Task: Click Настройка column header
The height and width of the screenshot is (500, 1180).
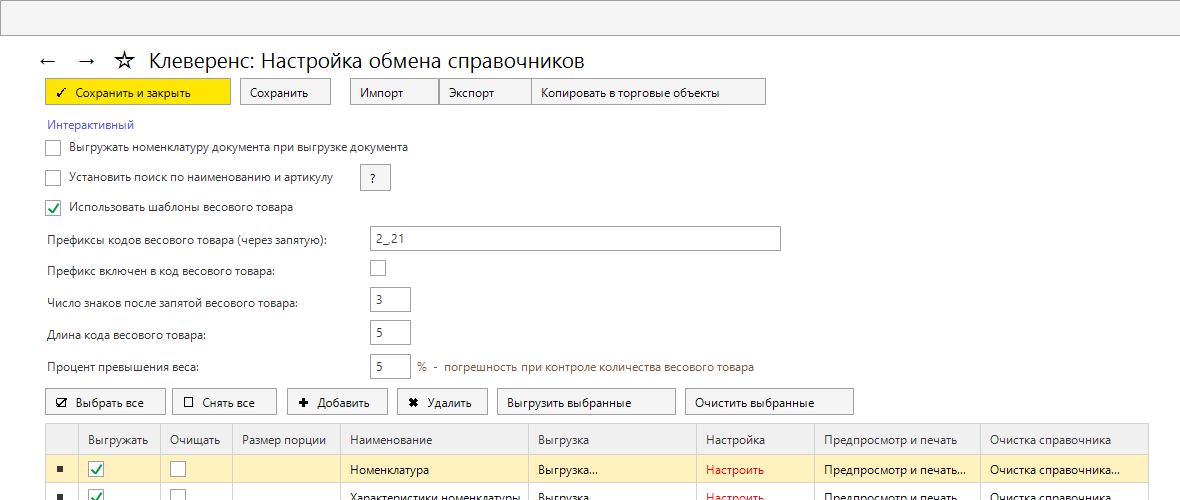Action: point(756,439)
